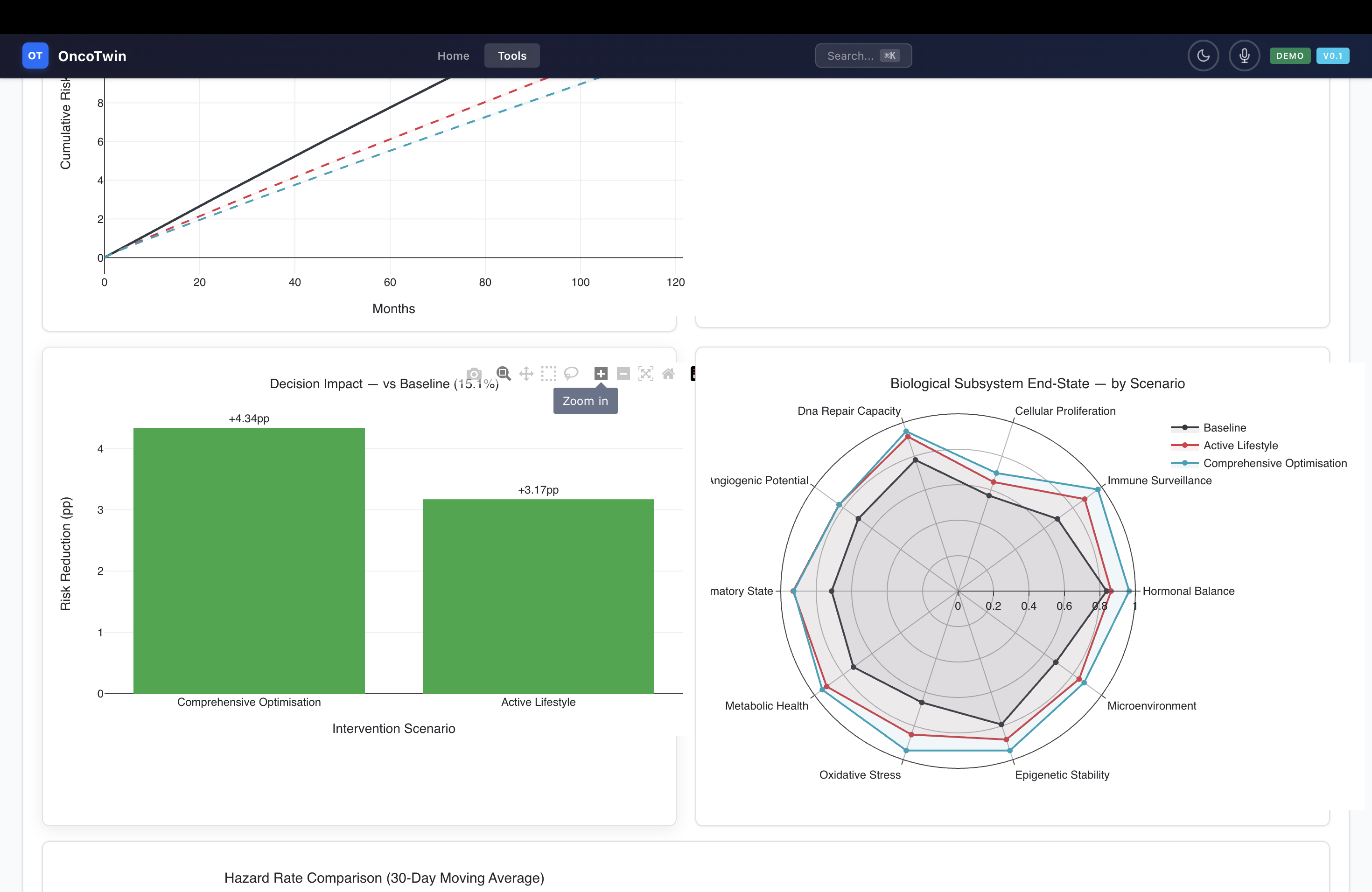Download the bar chart as PNG via the camera icon

point(474,374)
